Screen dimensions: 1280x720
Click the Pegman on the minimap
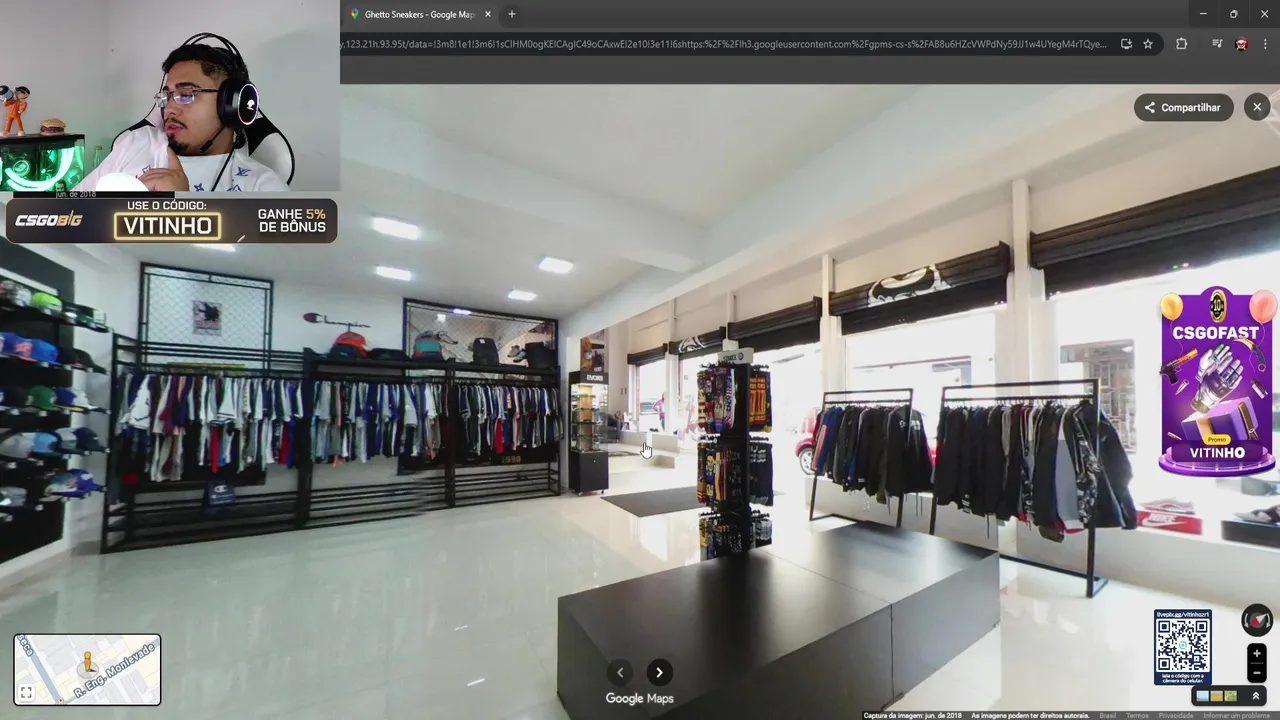(87, 663)
